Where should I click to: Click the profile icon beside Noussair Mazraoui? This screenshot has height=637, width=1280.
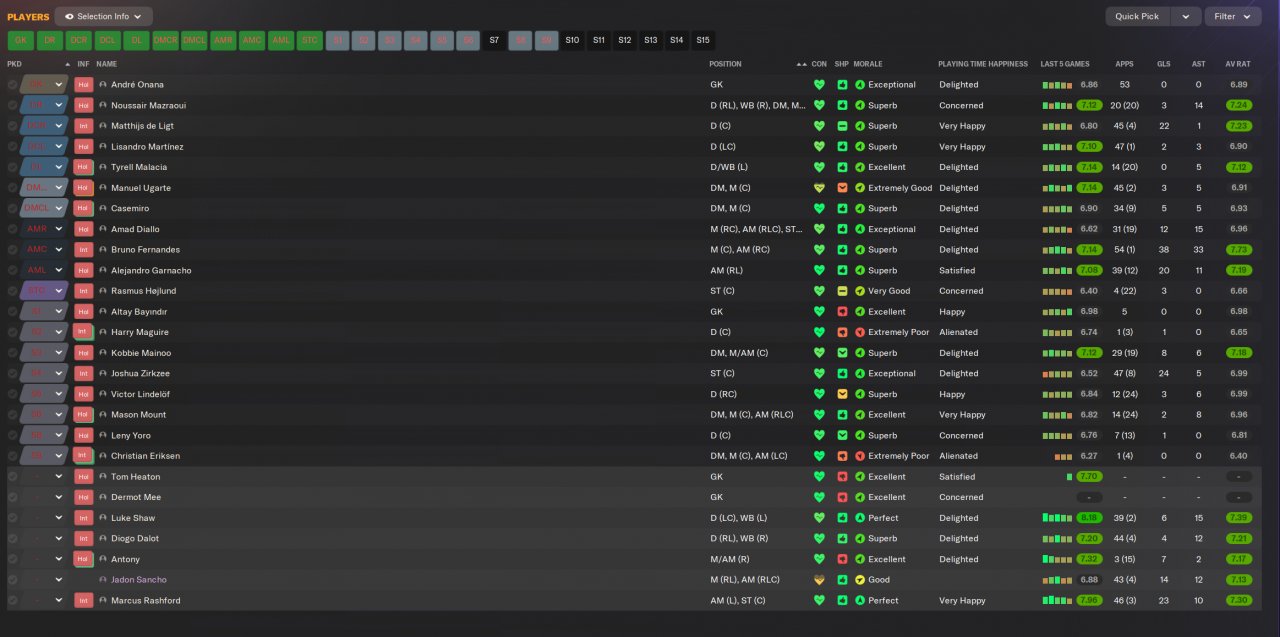103,105
